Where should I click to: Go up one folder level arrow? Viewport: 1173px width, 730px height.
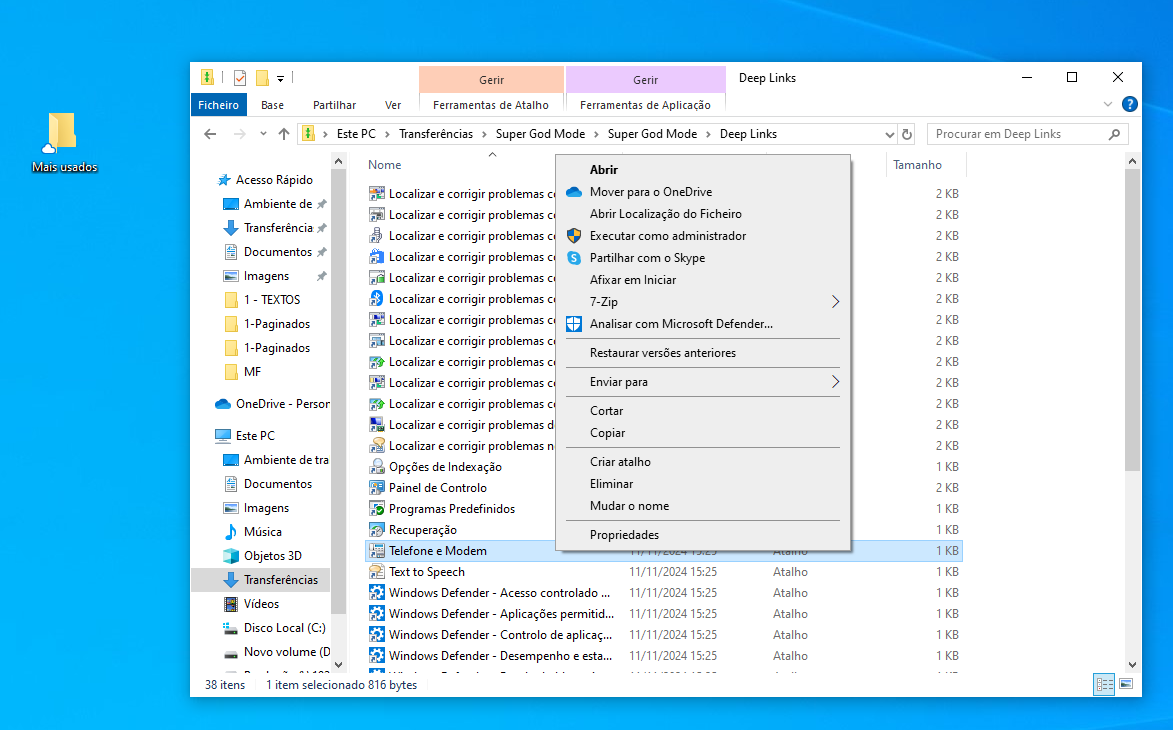click(284, 135)
